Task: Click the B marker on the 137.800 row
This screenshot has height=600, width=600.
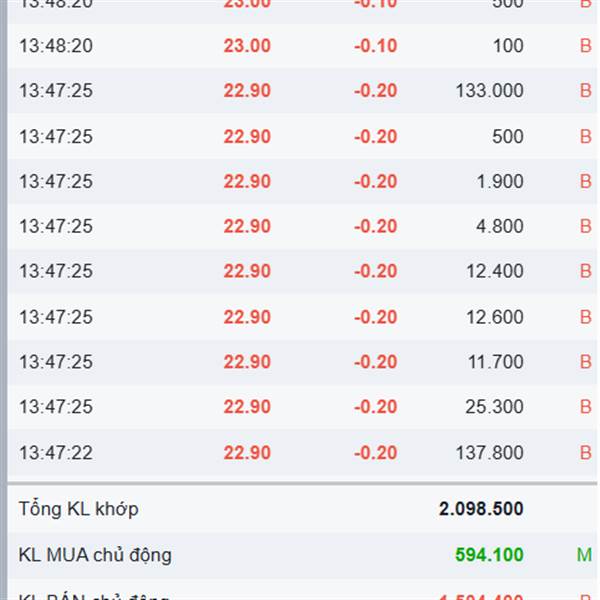Action: click(x=586, y=453)
